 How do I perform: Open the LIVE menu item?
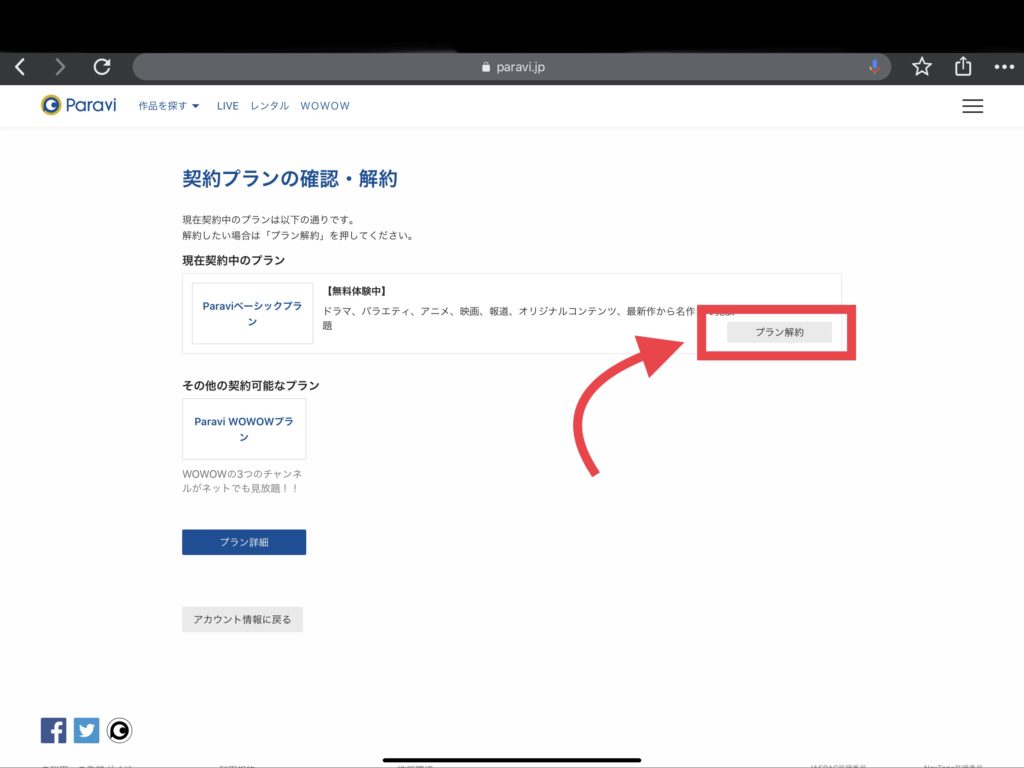pos(227,106)
